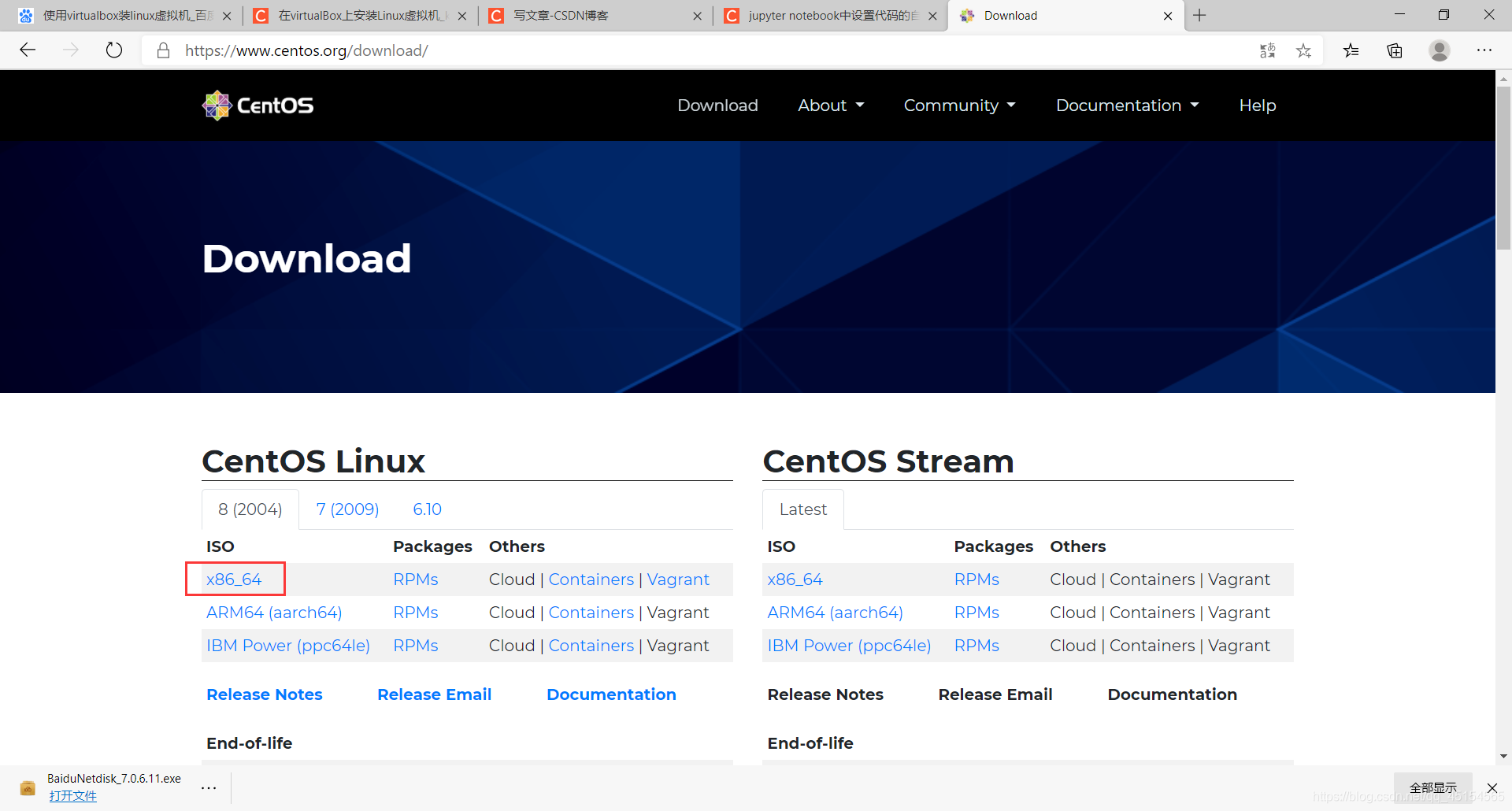Screen dimensions: 1512x811
Task: View site info via the lock icon
Action: point(163,50)
